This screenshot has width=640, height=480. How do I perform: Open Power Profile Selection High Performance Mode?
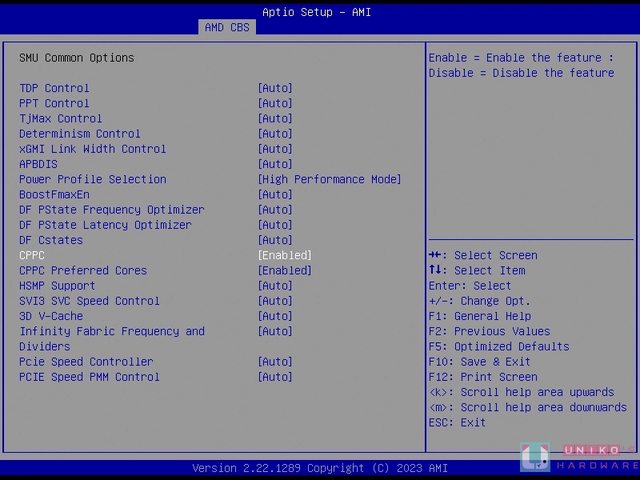(x=329, y=179)
